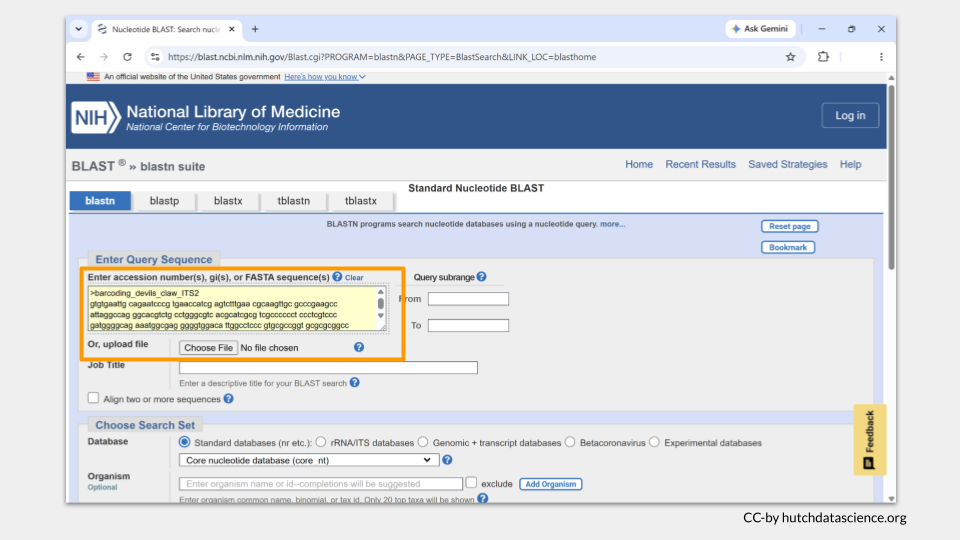Image resolution: width=960 pixels, height=540 pixels.
Task: Click Choose File button
Action: (208, 348)
